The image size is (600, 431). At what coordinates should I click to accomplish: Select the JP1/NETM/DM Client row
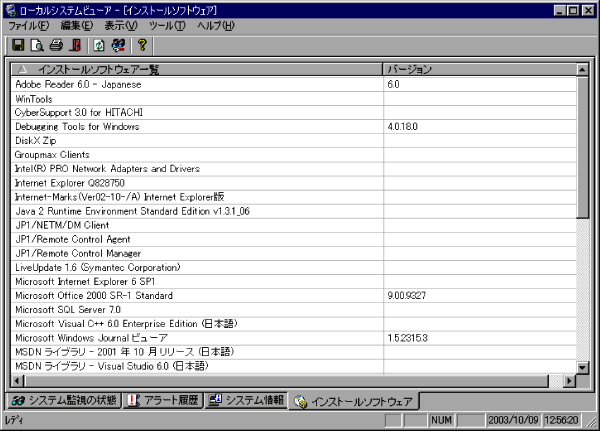tap(294, 225)
